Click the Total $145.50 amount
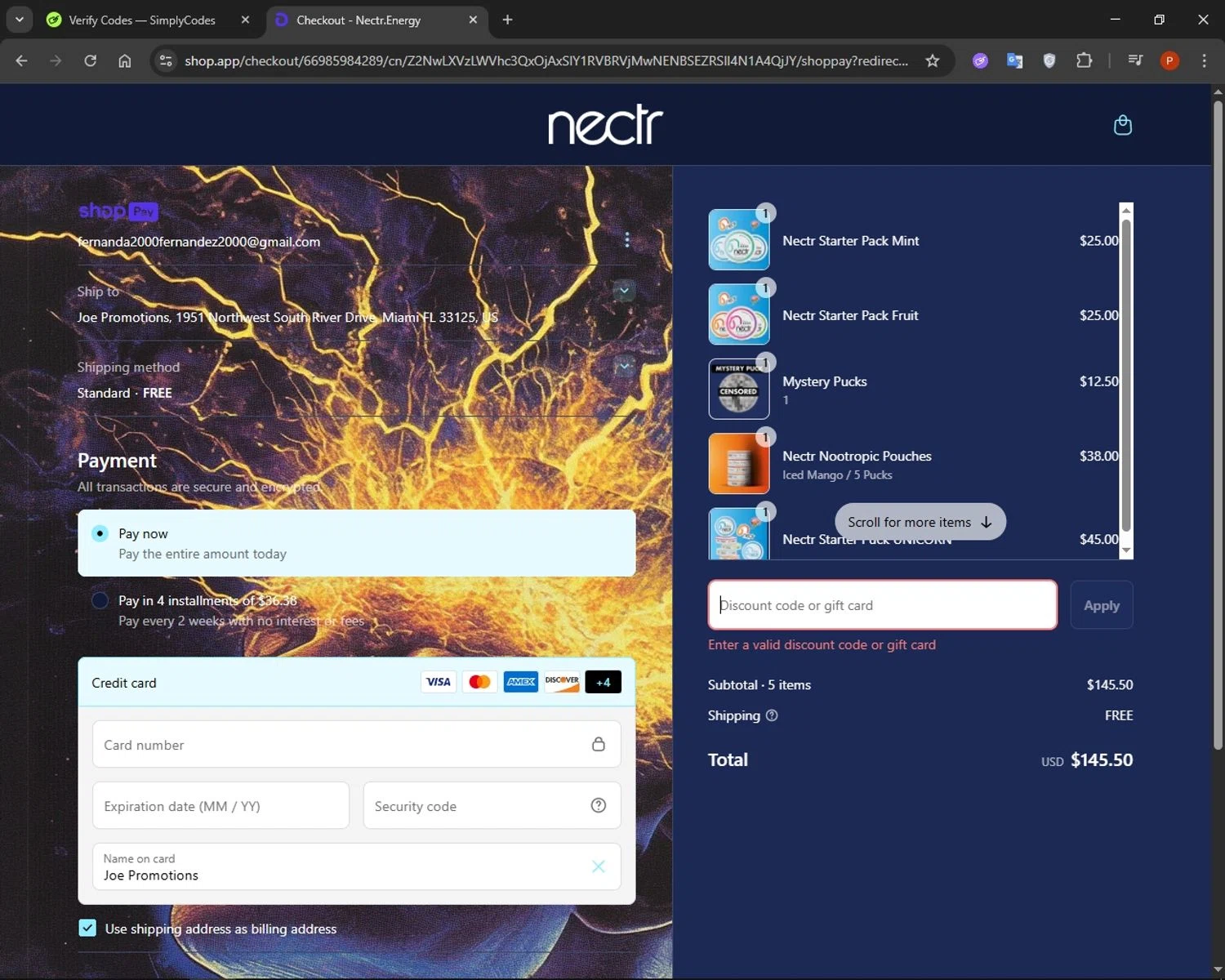This screenshot has height=980, width=1225. [1101, 759]
